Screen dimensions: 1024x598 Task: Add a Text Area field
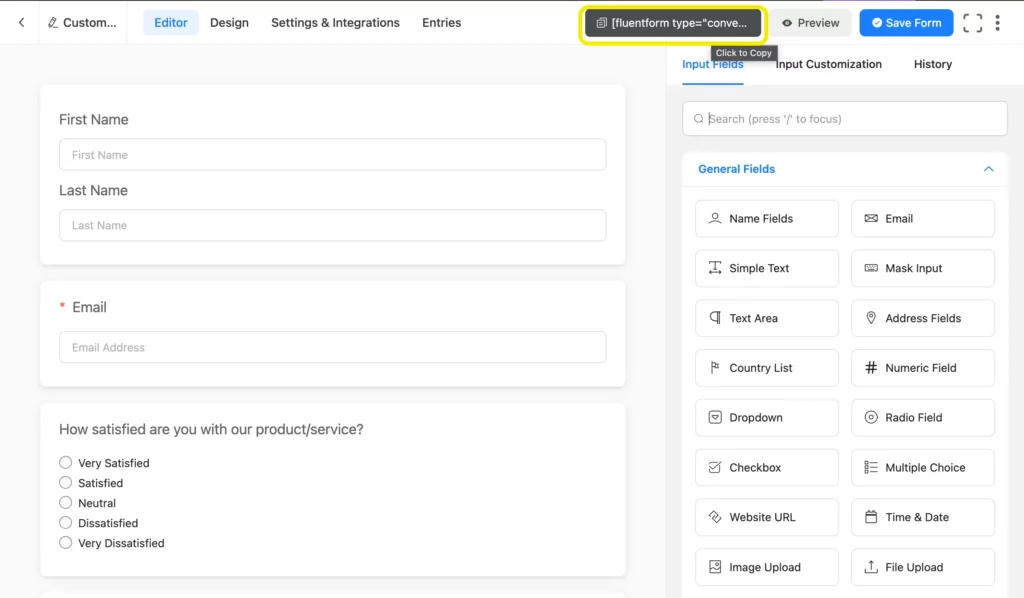[x=767, y=318]
